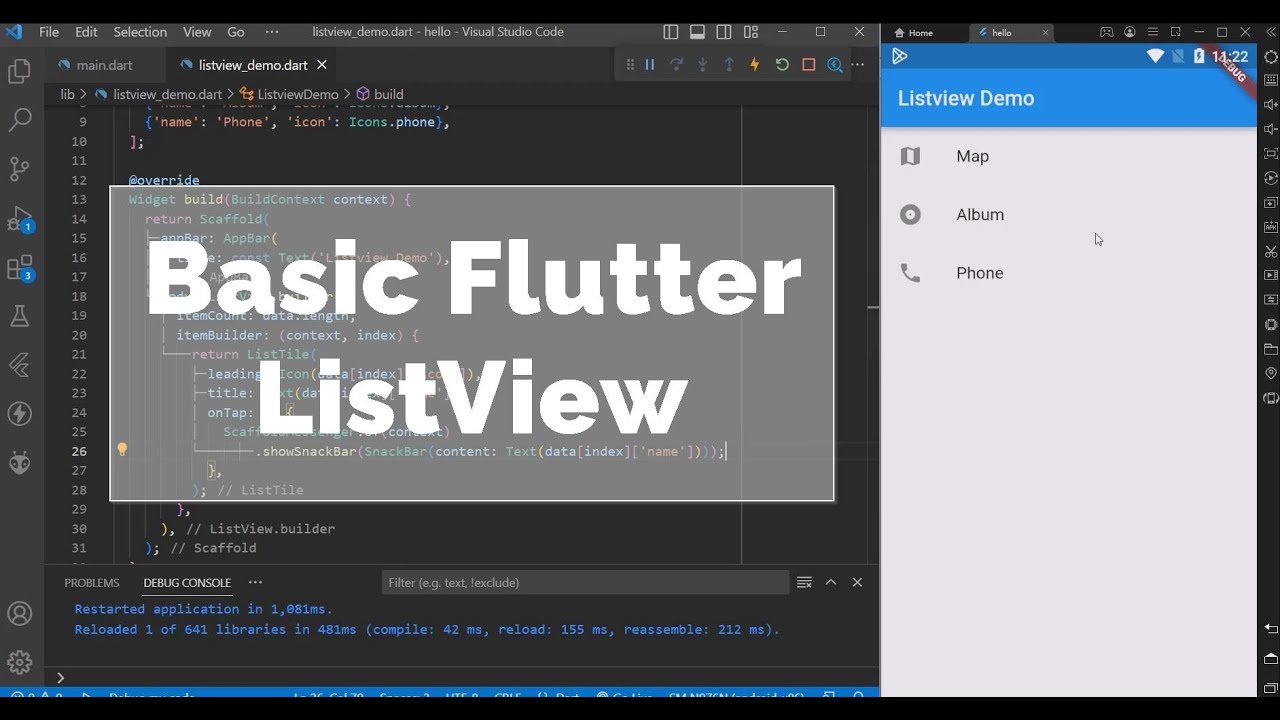Maximize the panel with the chevron
The height and width of the screenshot is (720, 1280).
pos(830,582)
